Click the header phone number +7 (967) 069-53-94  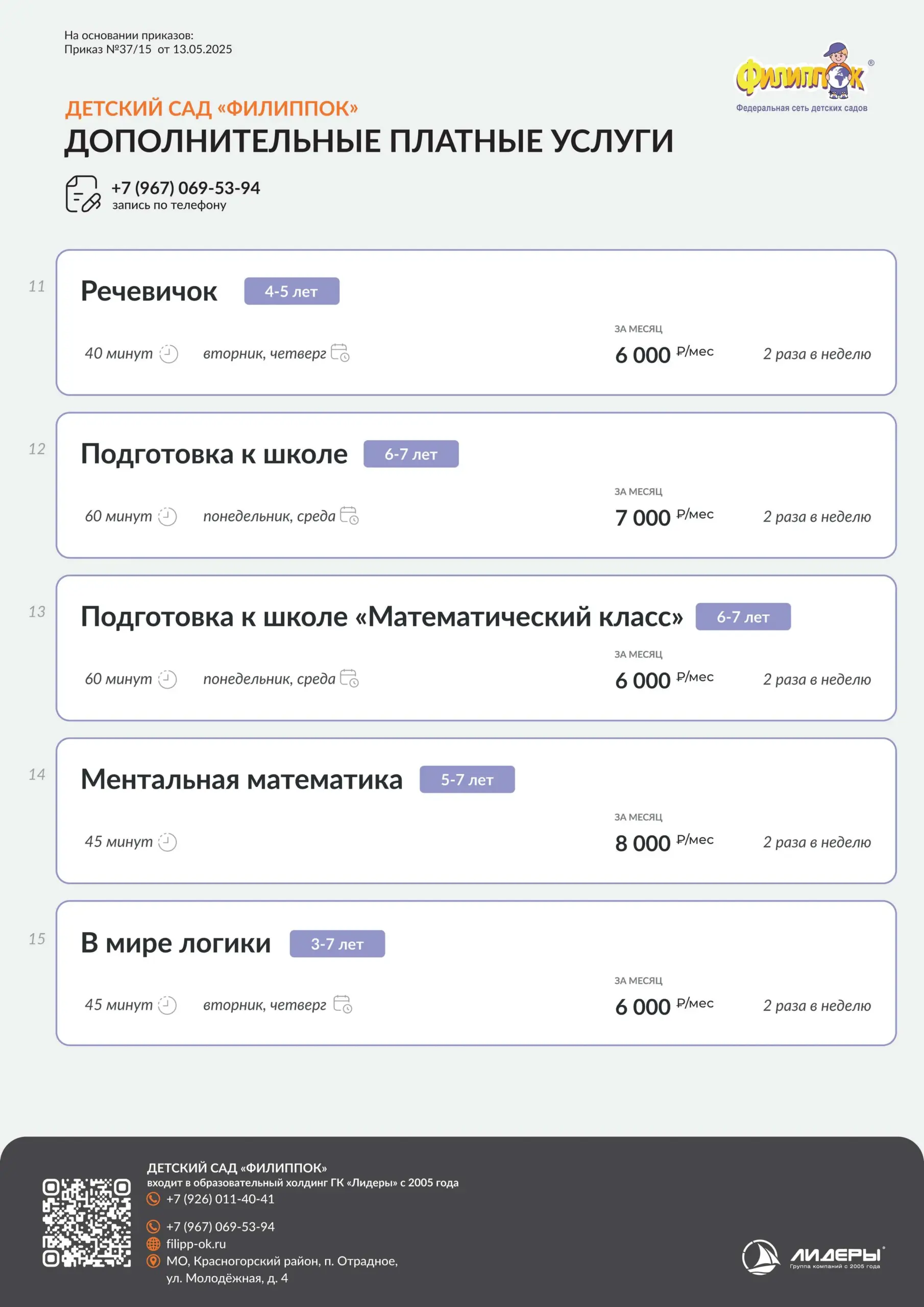[186, 188]
